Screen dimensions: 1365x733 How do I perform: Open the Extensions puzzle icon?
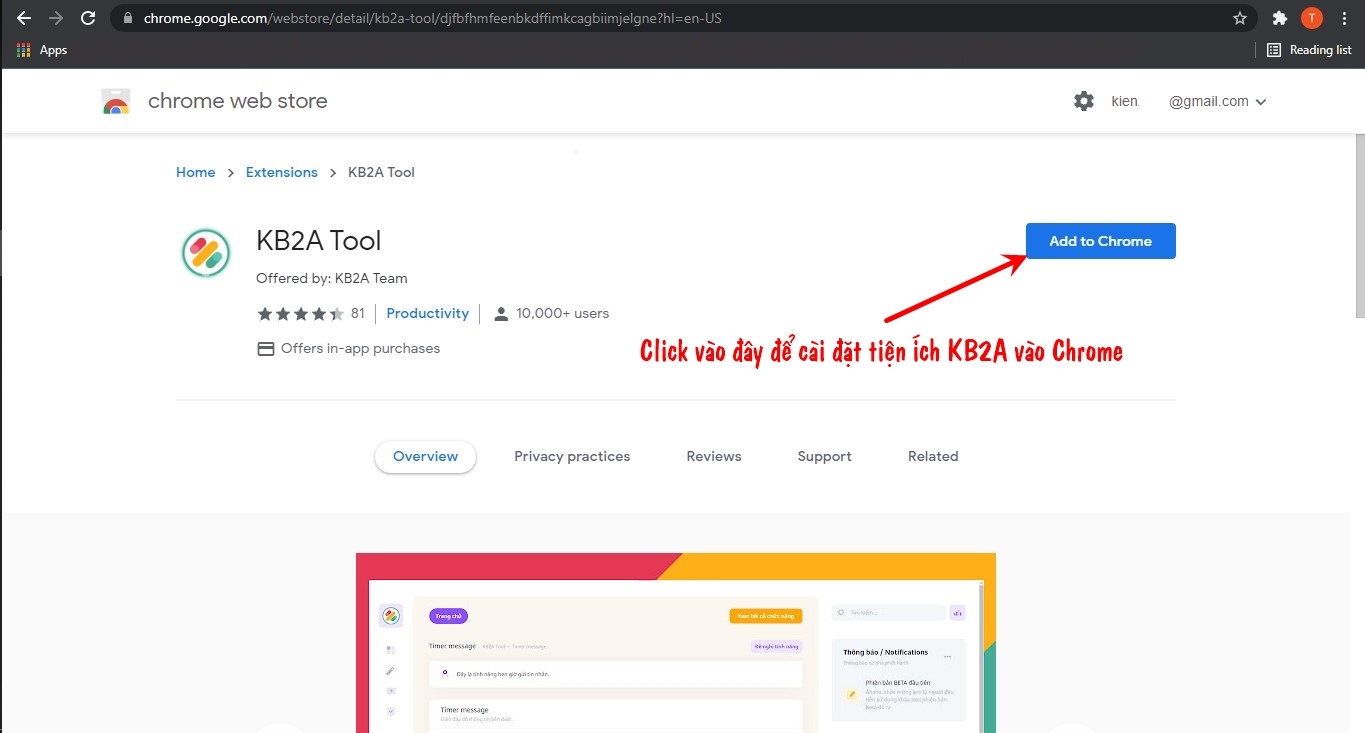pyautogui.click(x=1279, y=18)
